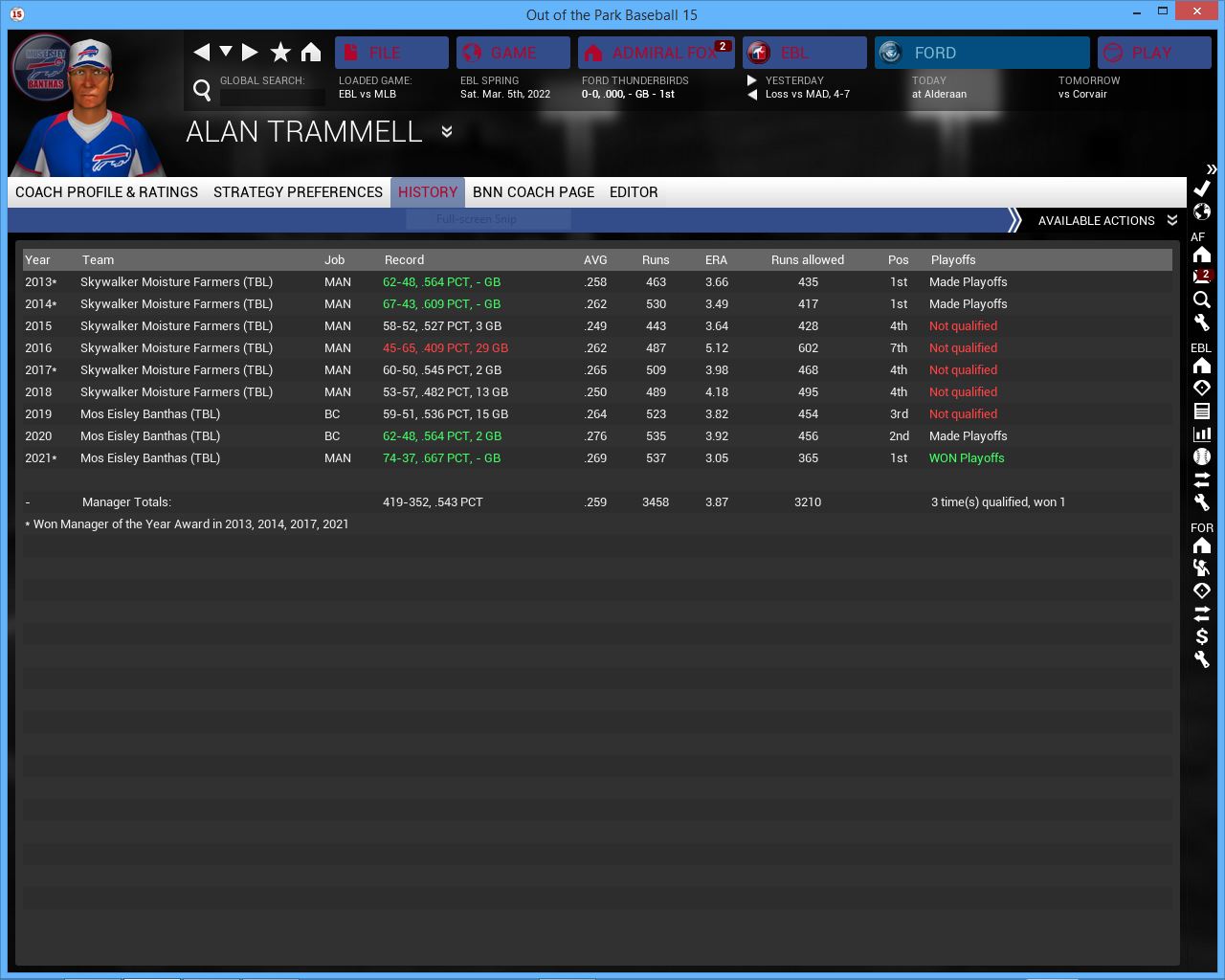
Task: Open the EBL league statistics bar chart icon
Action: pyautogui.click(x=1202, y=434)
